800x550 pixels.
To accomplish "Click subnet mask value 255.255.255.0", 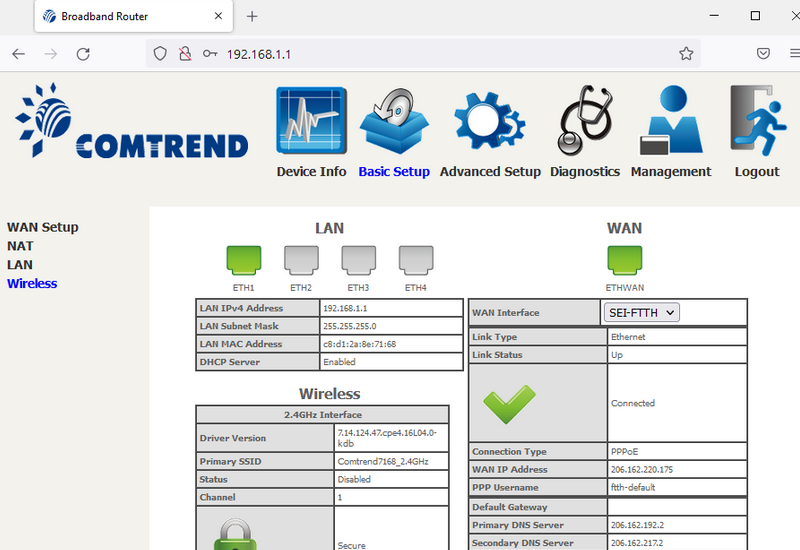I will pos(349,326).
